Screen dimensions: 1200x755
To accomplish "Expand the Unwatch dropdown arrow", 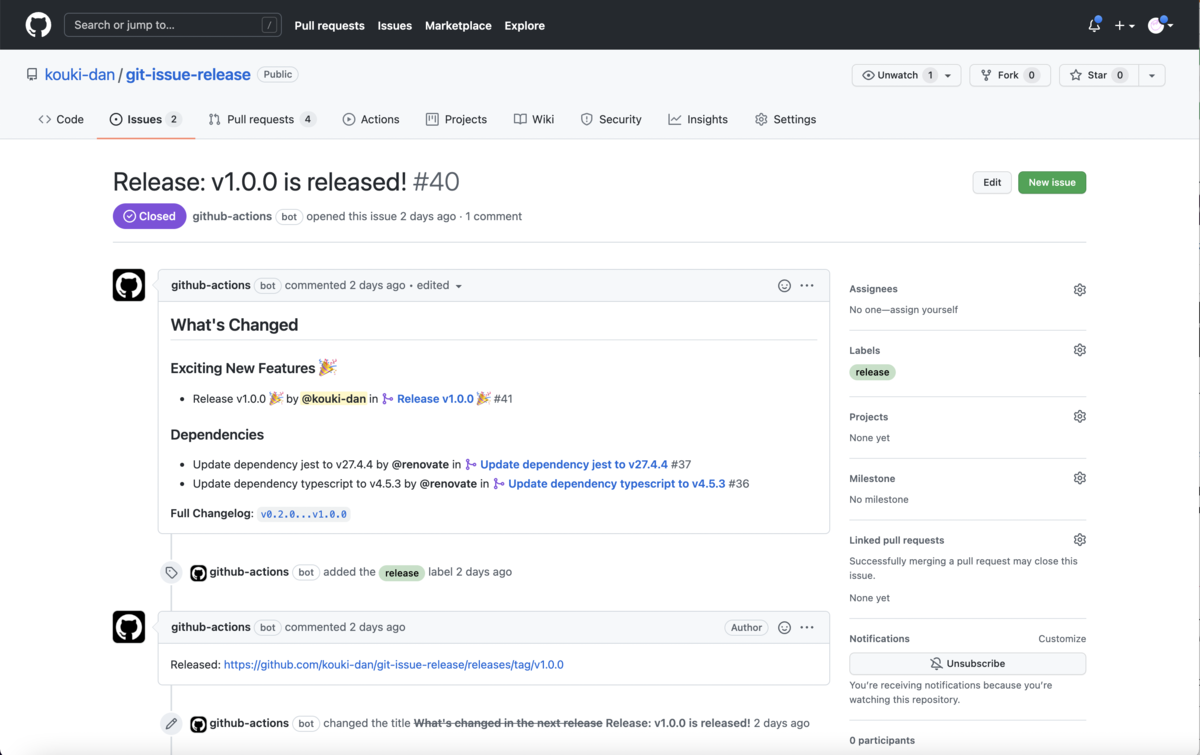I will pos(949,75).
